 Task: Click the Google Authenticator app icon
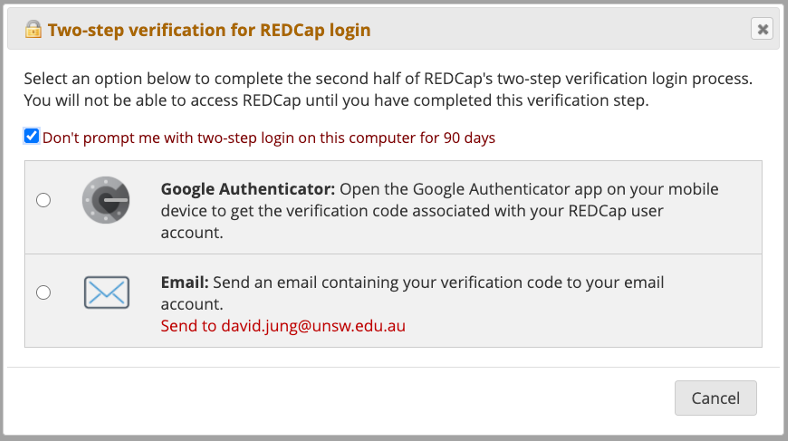coord(105,200)
